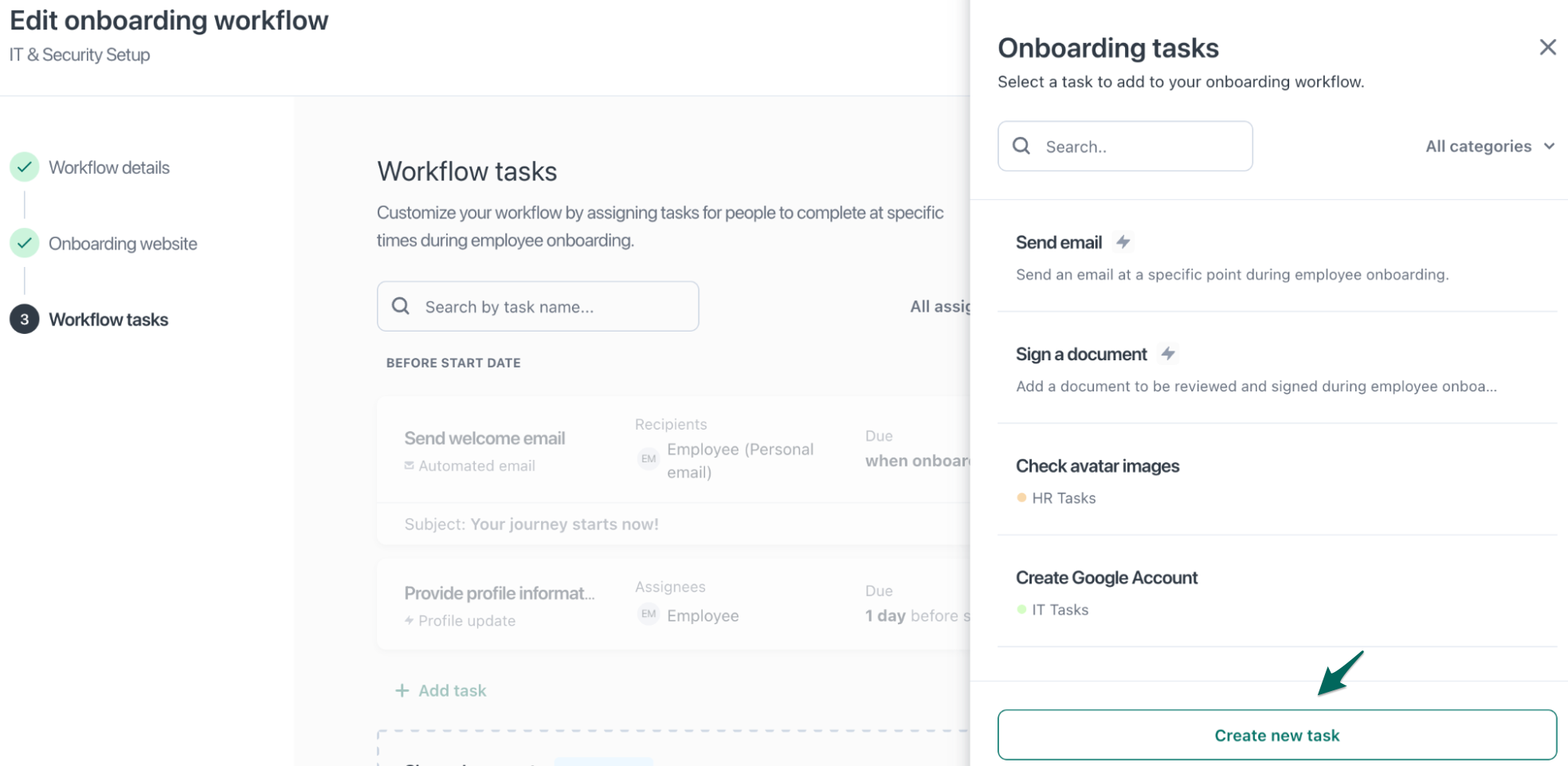Click the Add task link
The image size is (1568, 766).
point(441,690)
